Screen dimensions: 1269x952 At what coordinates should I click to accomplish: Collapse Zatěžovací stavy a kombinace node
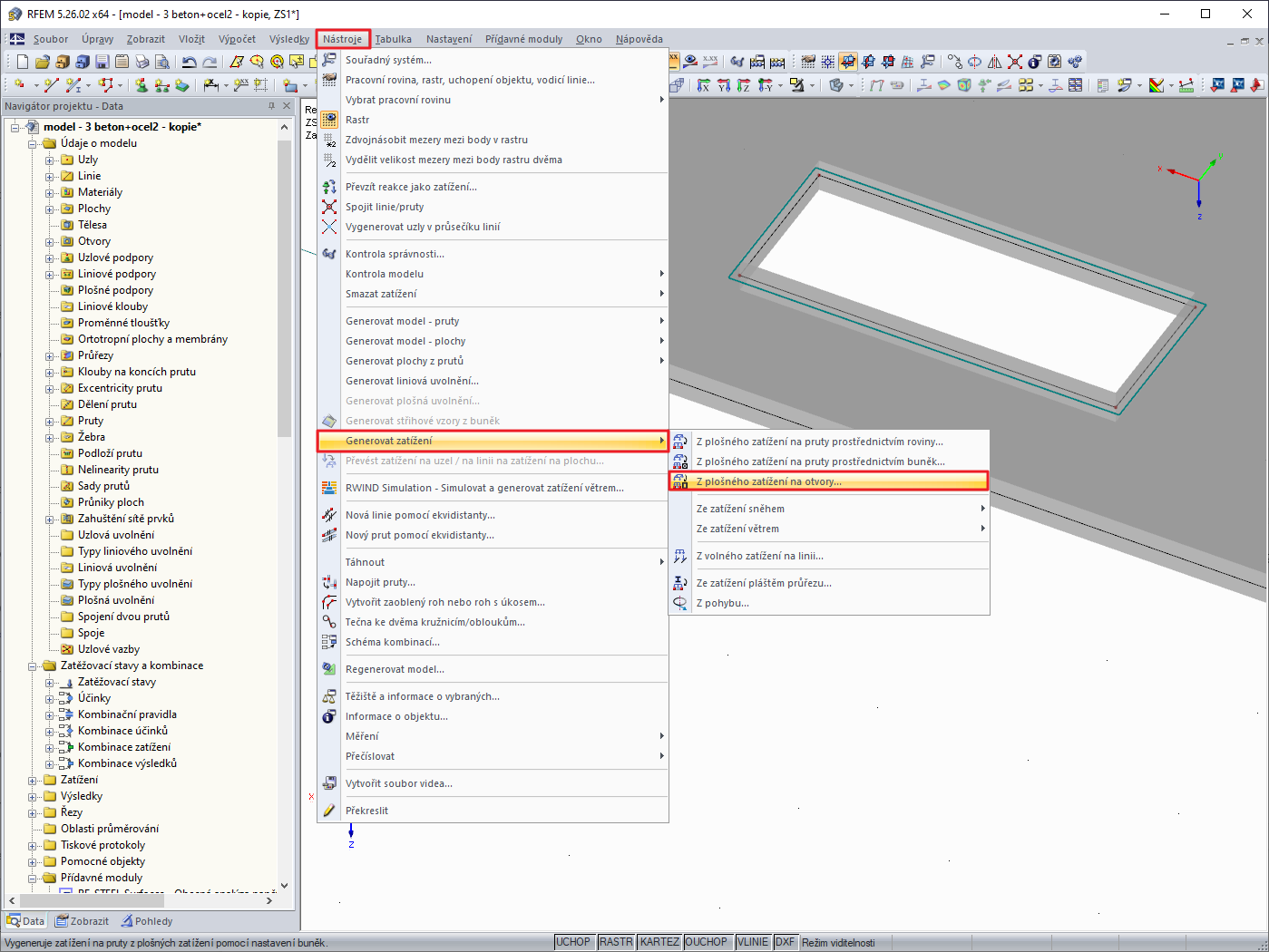click(33, 665)
